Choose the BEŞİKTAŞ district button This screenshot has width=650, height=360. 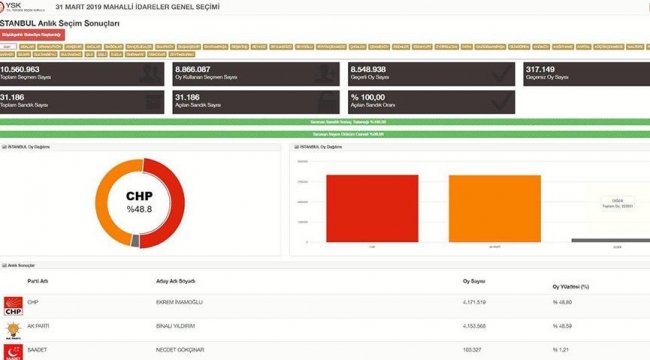click(240, 47)
